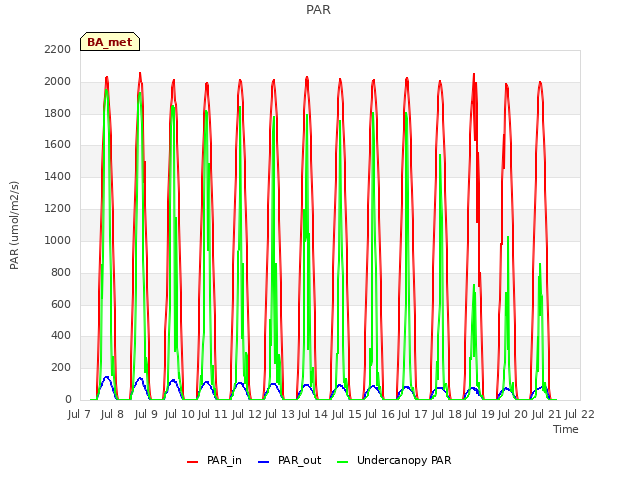The height and width of the screenshot is (480, 640).
Task: Click the Jul 15 x-axis tick label
Action: pyautogui.click(x=347, y=414)
